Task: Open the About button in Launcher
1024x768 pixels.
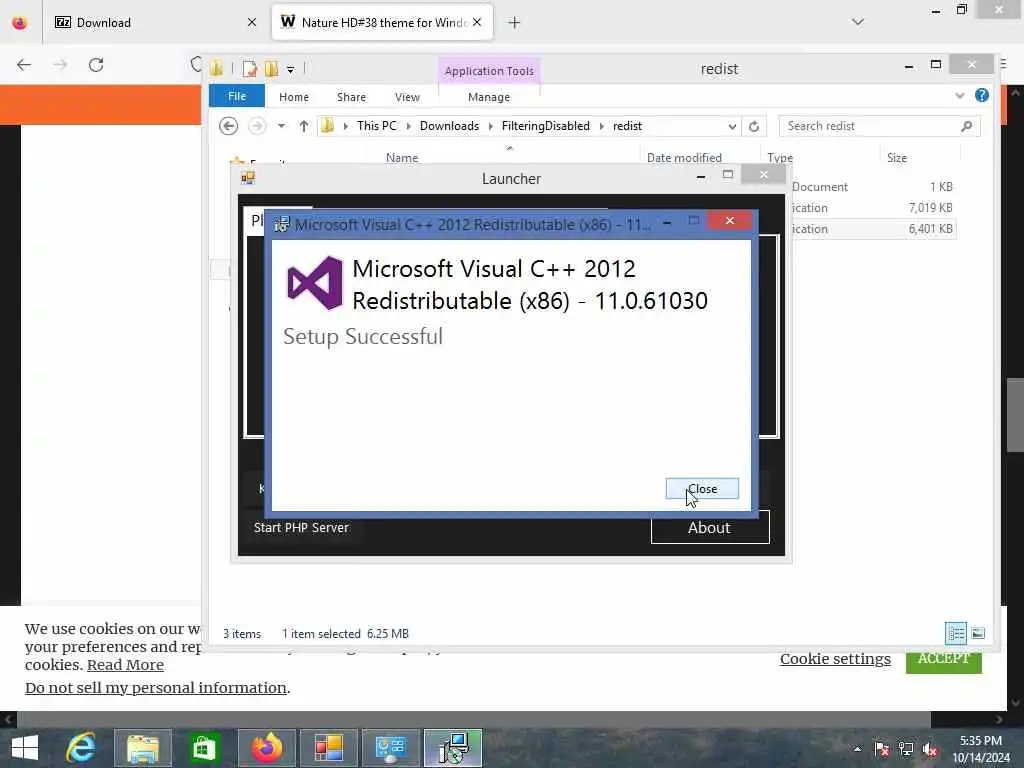Action: pyautogui.click(x=709, y=528)
